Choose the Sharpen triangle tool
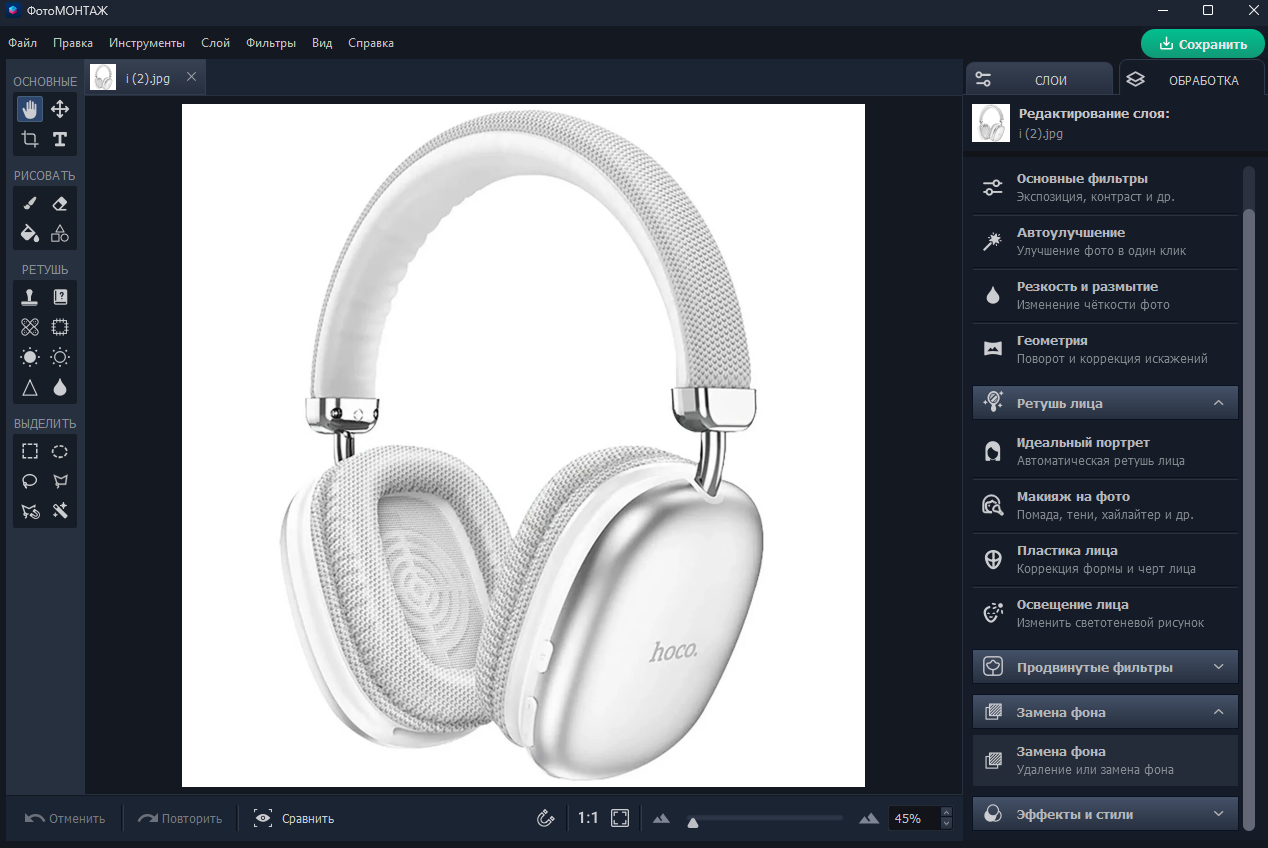The image size is (1268, 848). (x=30, y=387)
